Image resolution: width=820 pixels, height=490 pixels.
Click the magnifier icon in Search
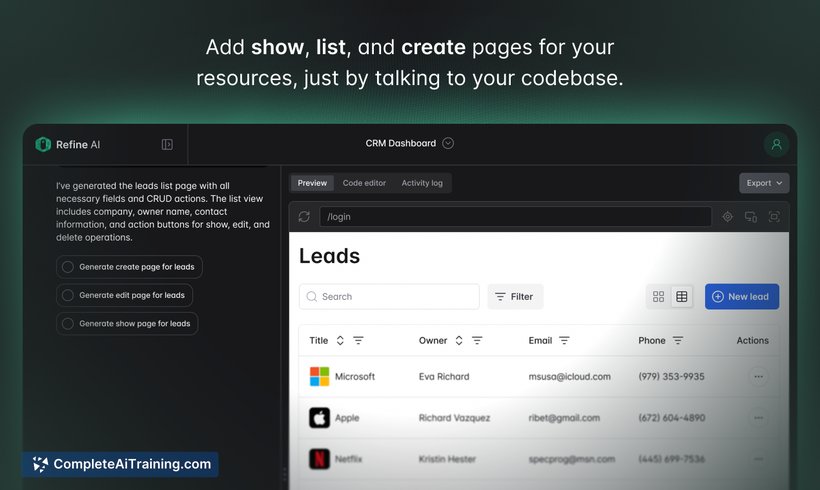tap(312, 297)
